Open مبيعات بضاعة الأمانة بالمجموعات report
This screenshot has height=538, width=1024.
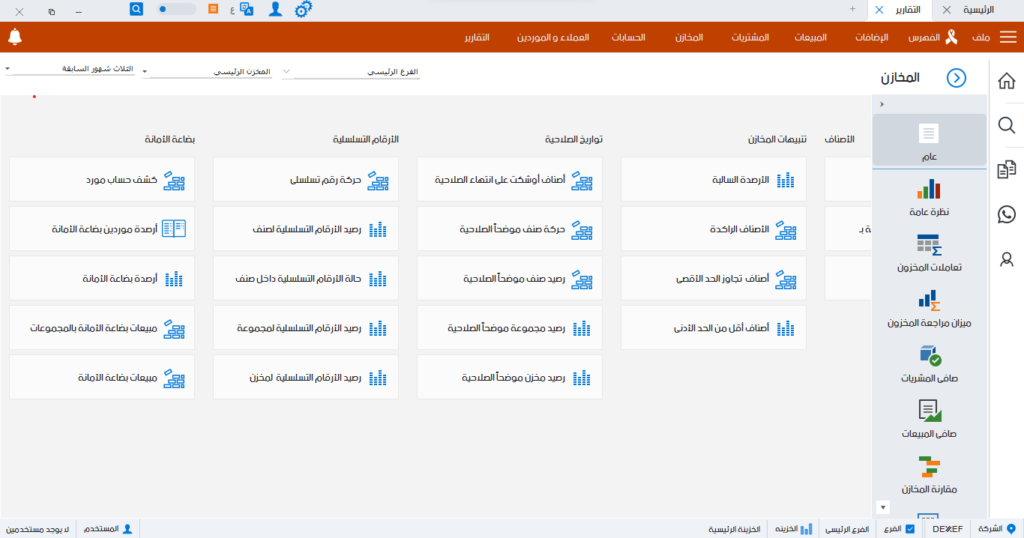[x=102, y=328]
